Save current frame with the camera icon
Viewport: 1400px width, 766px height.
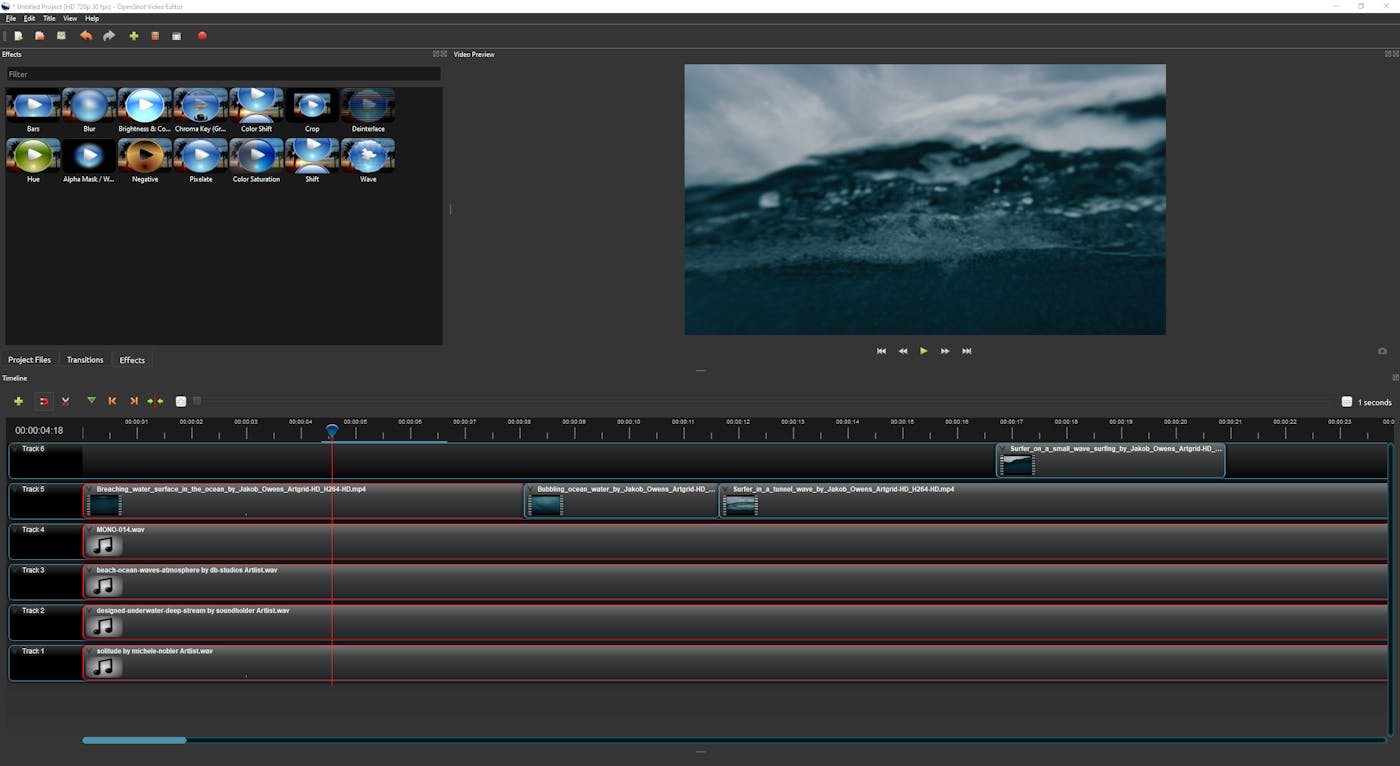(1382, 351)
